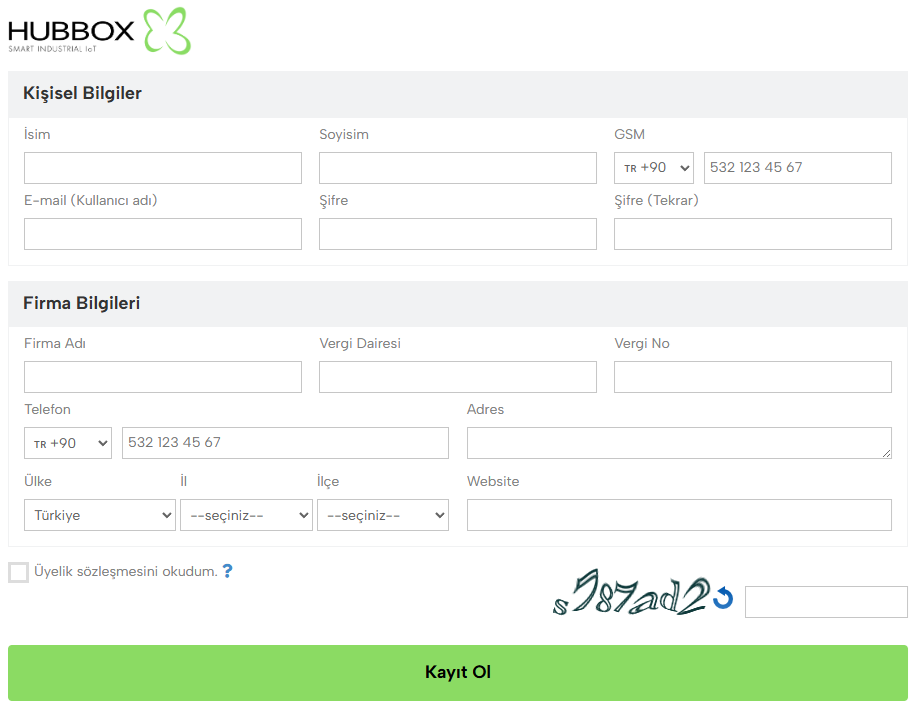Image resolution: width=918 pixels, height=713 pixels.
Task: Focus the İsim input field
Action: (163, 168)
